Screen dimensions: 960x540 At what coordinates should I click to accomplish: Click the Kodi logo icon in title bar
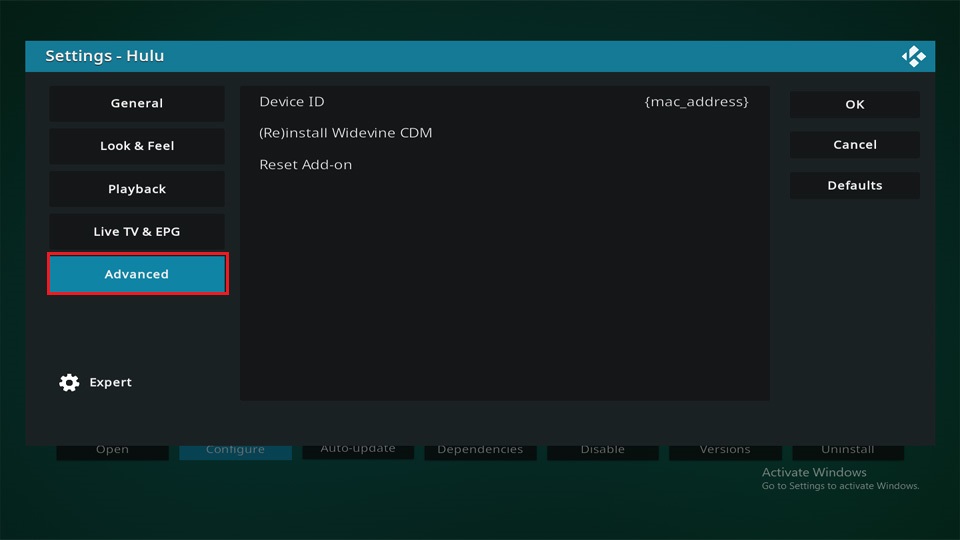click(913, 56)
